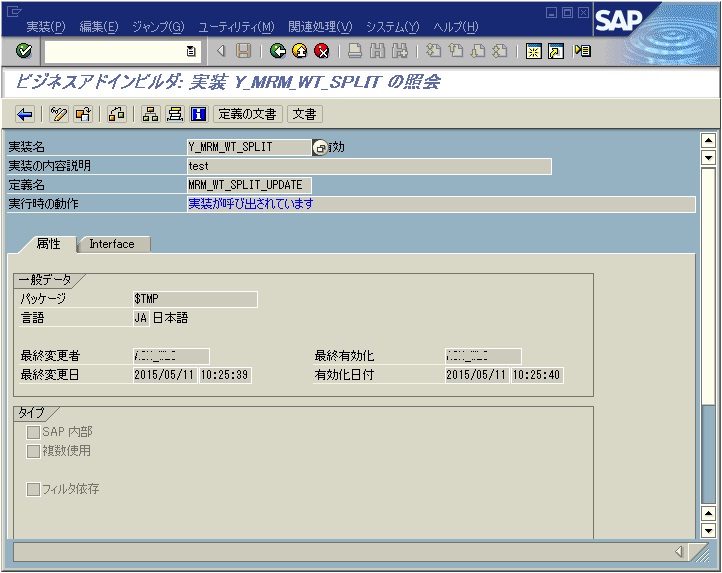Click the blue left arrow navigation icon
The image size is (722, 573).
tap(25, 114)
